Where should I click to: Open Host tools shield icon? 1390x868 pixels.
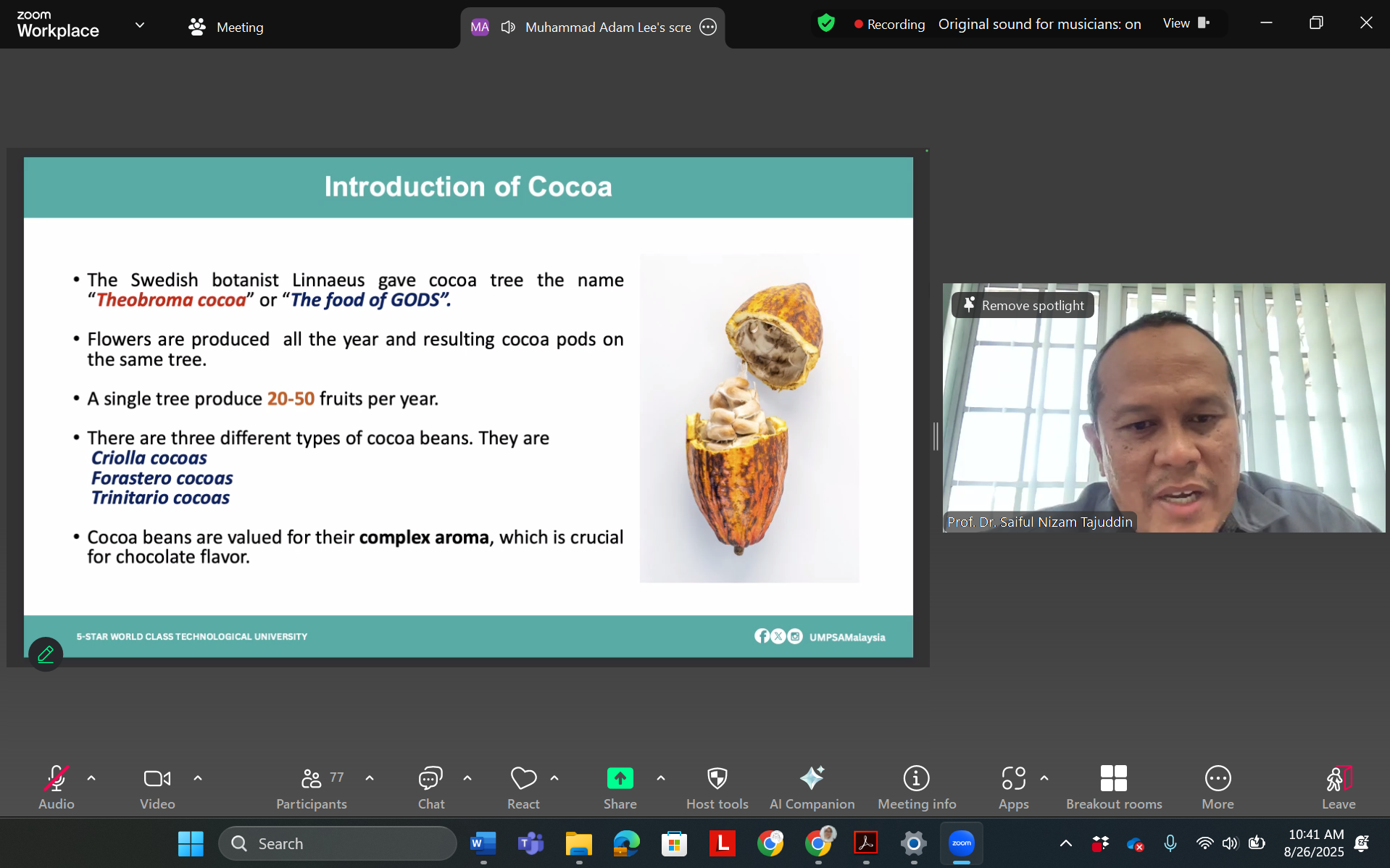click(x=717, y=787)
